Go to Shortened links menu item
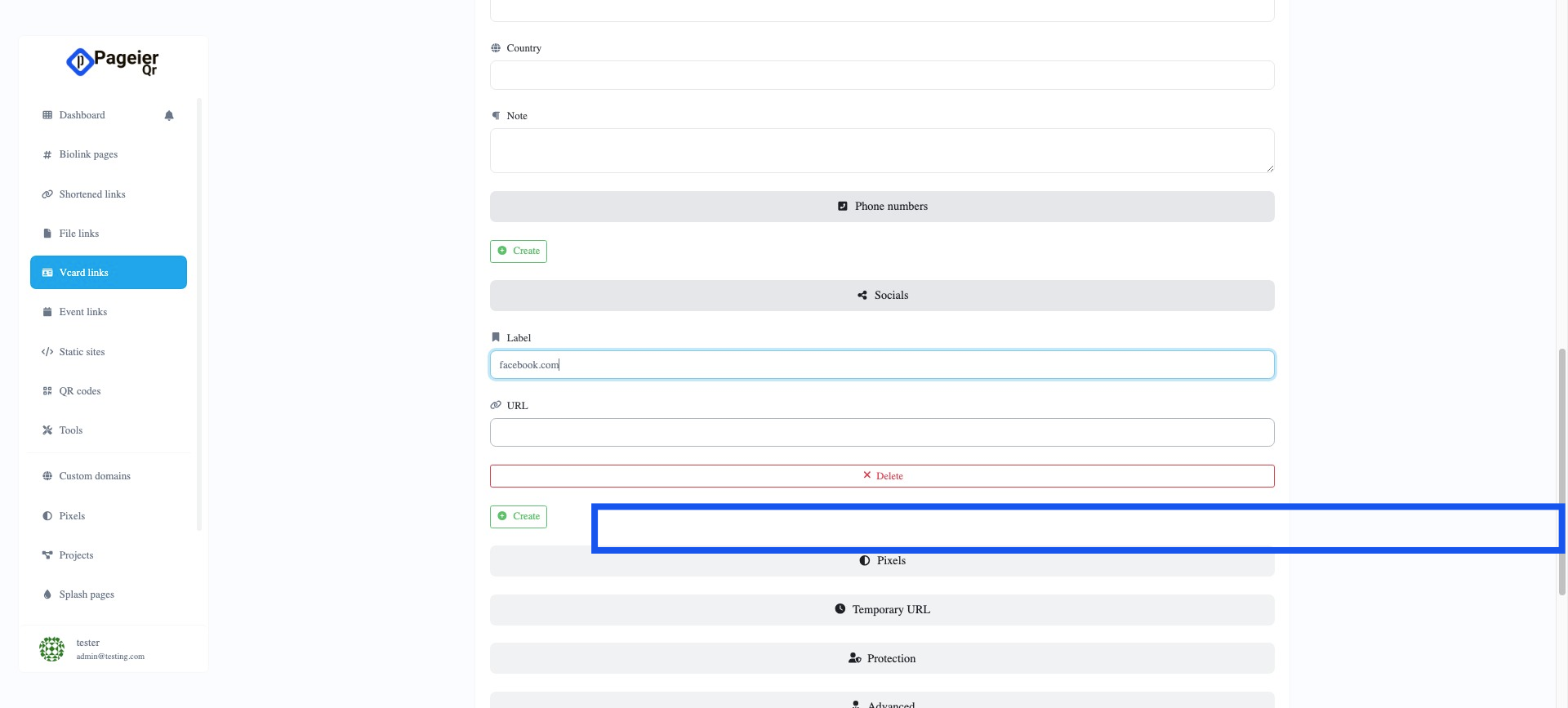Screen dimensions: 1568x708 [x=91, y=194]
